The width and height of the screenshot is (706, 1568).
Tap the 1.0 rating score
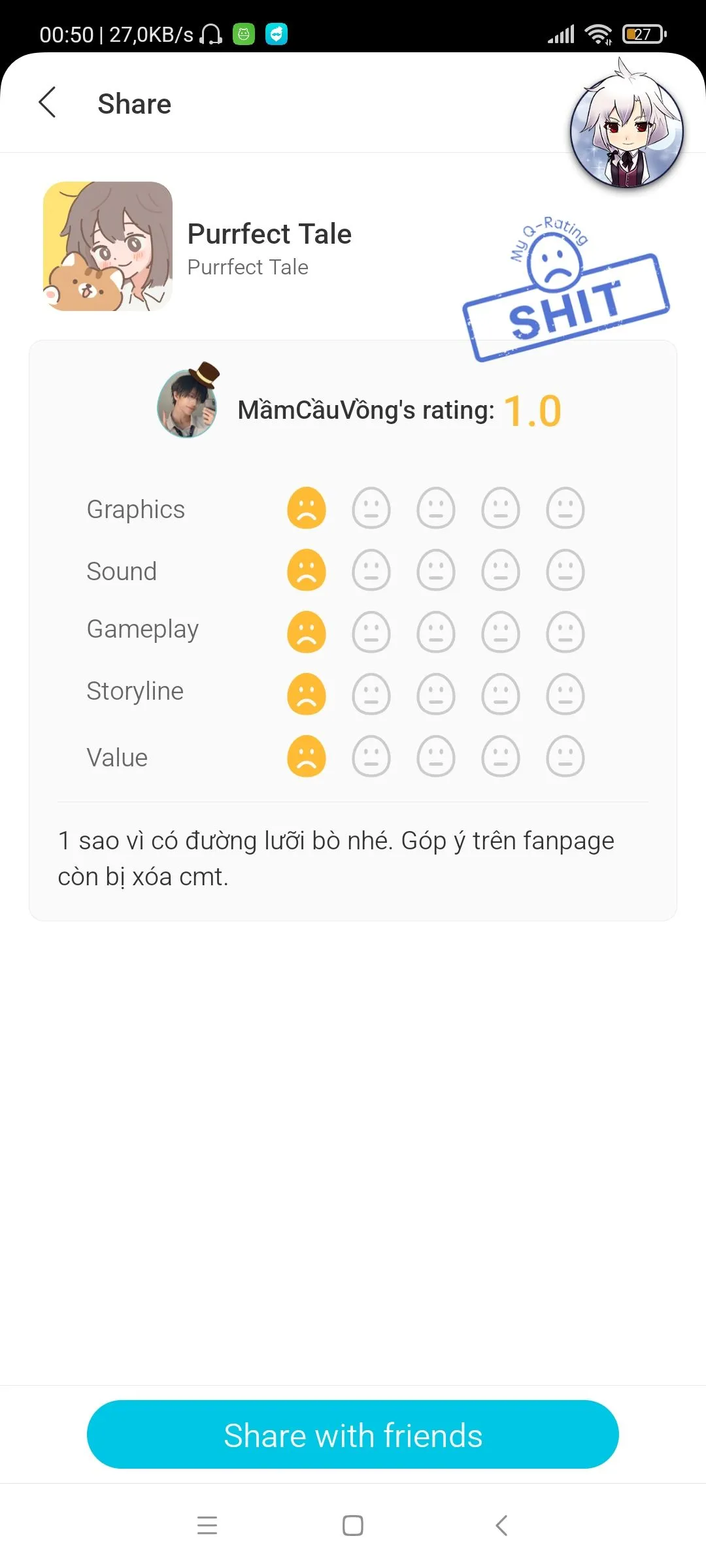tap(533, 411)
